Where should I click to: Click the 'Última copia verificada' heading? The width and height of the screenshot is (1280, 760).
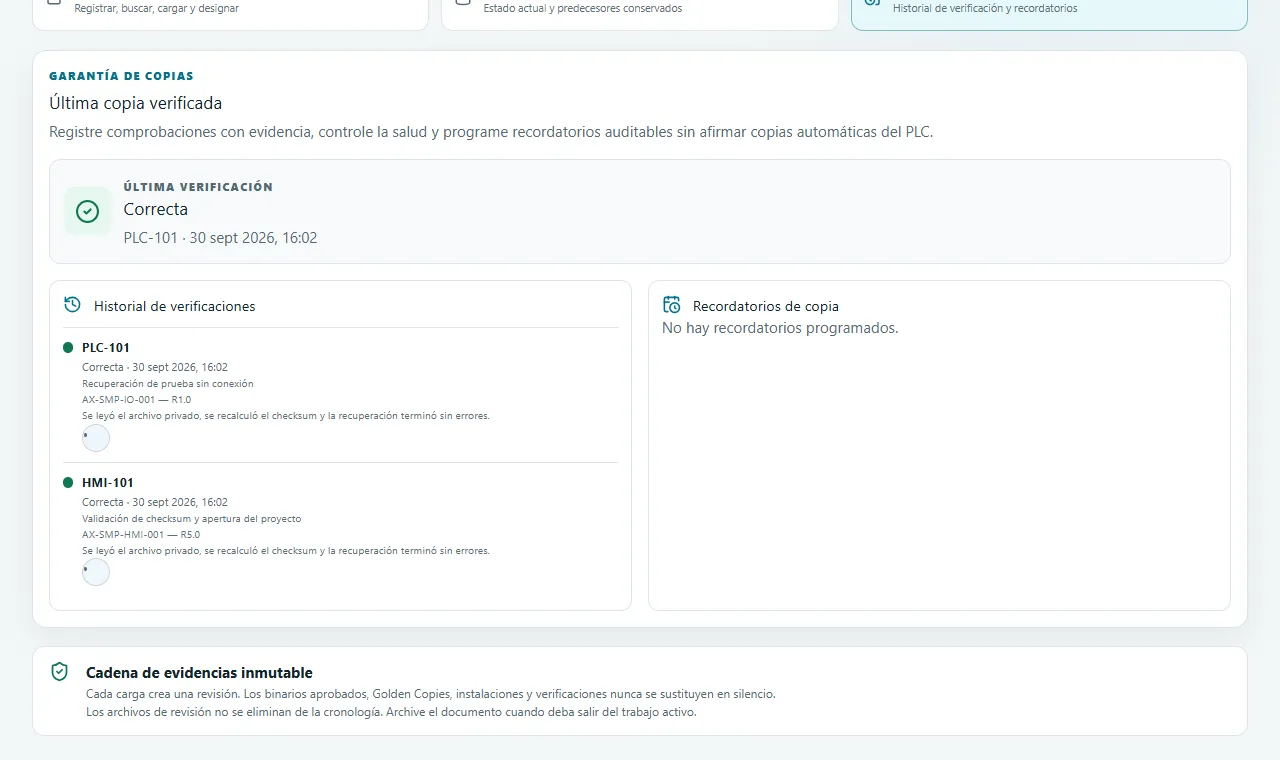coord(136,103)
